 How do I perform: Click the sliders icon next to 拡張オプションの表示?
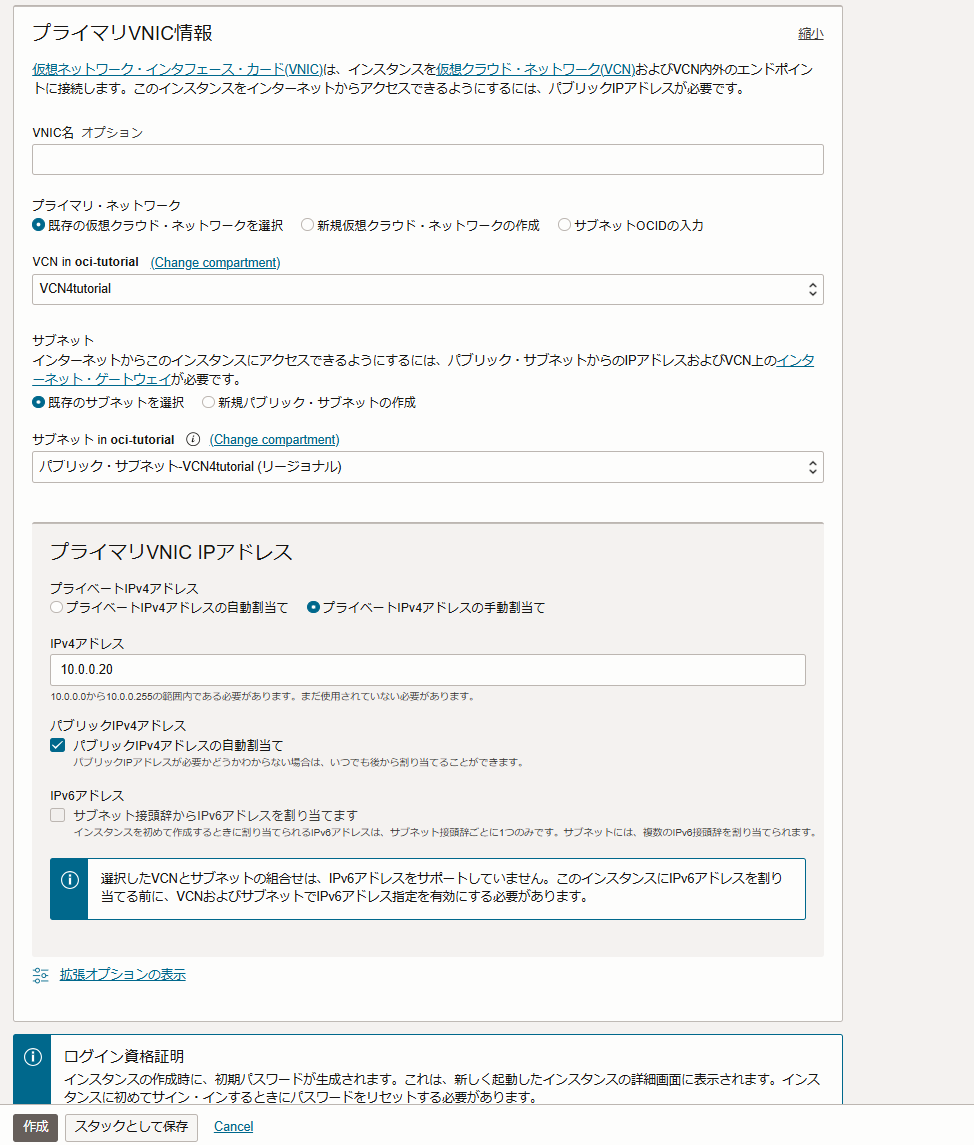40,974
